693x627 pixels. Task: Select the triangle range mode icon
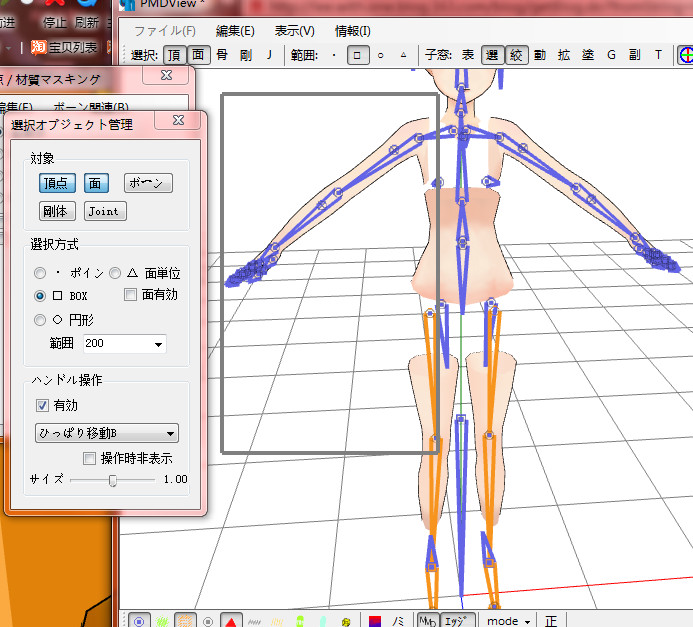pyautogui.click(x=404, y=55)
